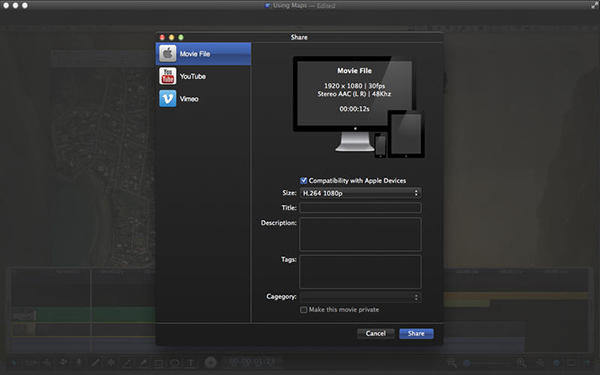Switch to the Vimeo share option

coord(203,98)
